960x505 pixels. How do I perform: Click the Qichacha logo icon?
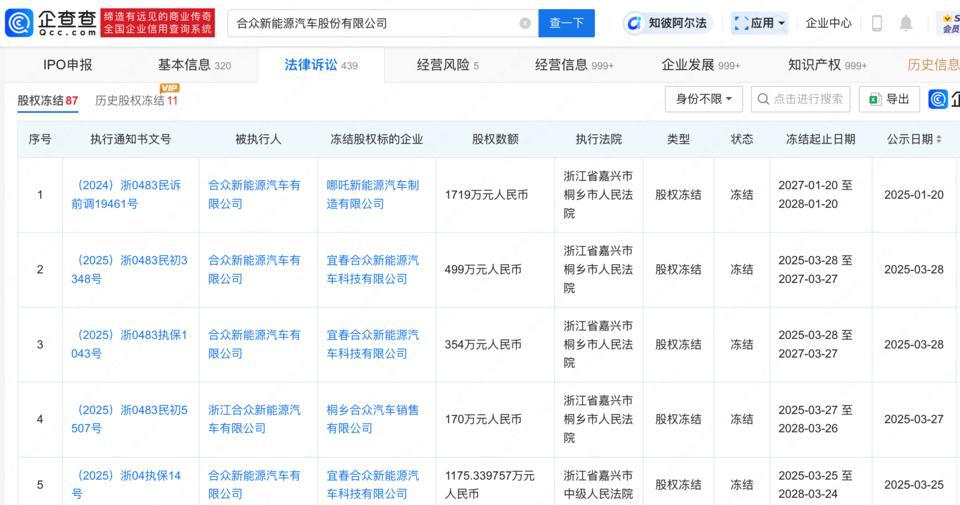tap(19, 23)
